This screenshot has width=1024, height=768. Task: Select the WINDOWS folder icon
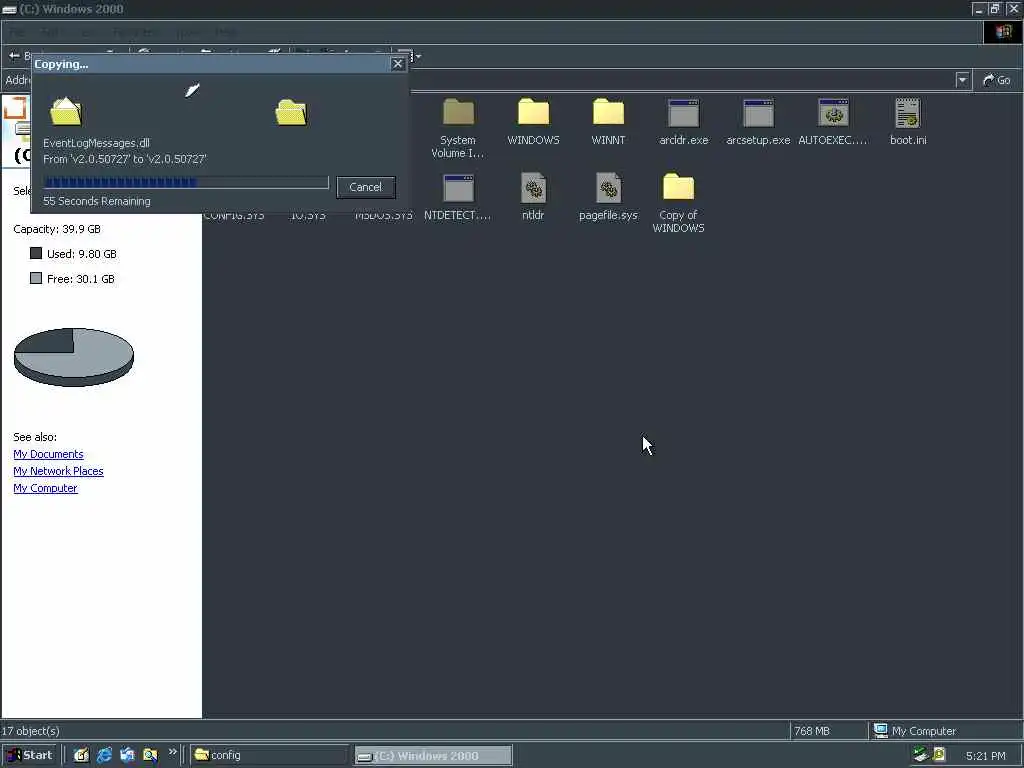(x=534, y=112)
